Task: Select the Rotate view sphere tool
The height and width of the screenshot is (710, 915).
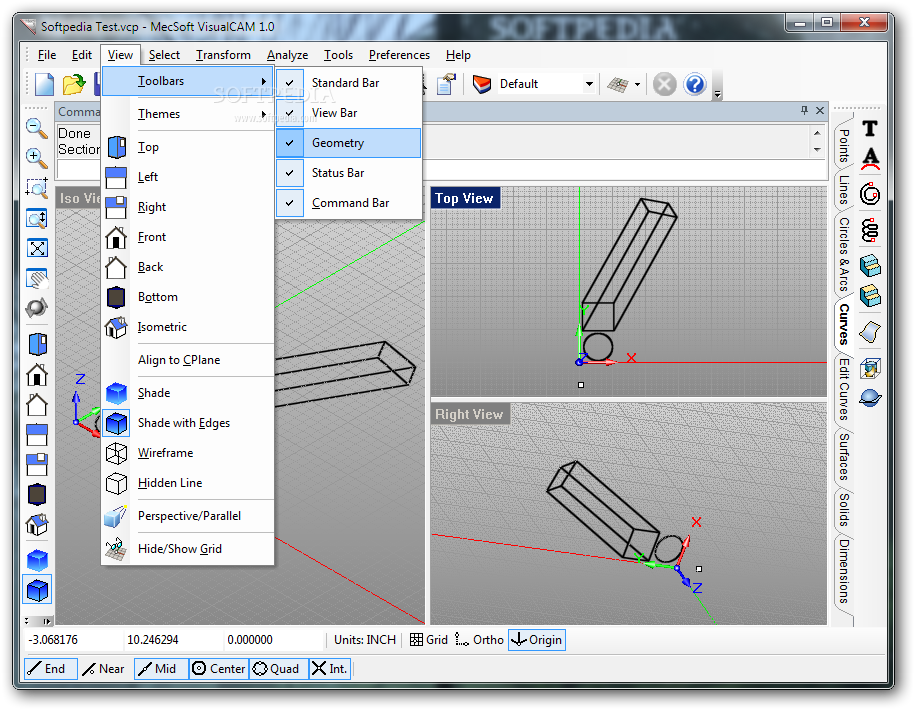Action: [37, 307]
